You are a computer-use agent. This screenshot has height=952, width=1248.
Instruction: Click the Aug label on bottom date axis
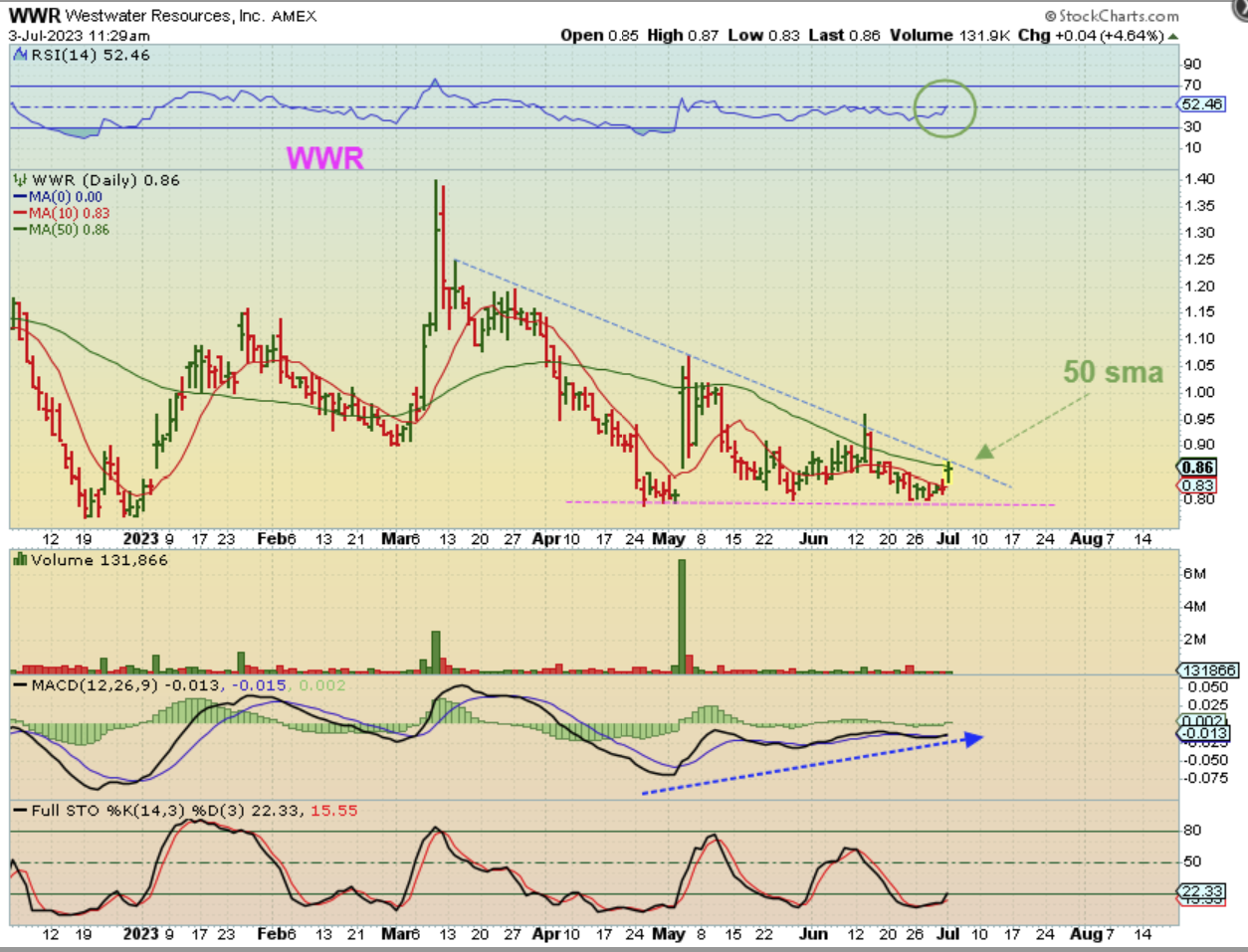tap(1086, 935)
